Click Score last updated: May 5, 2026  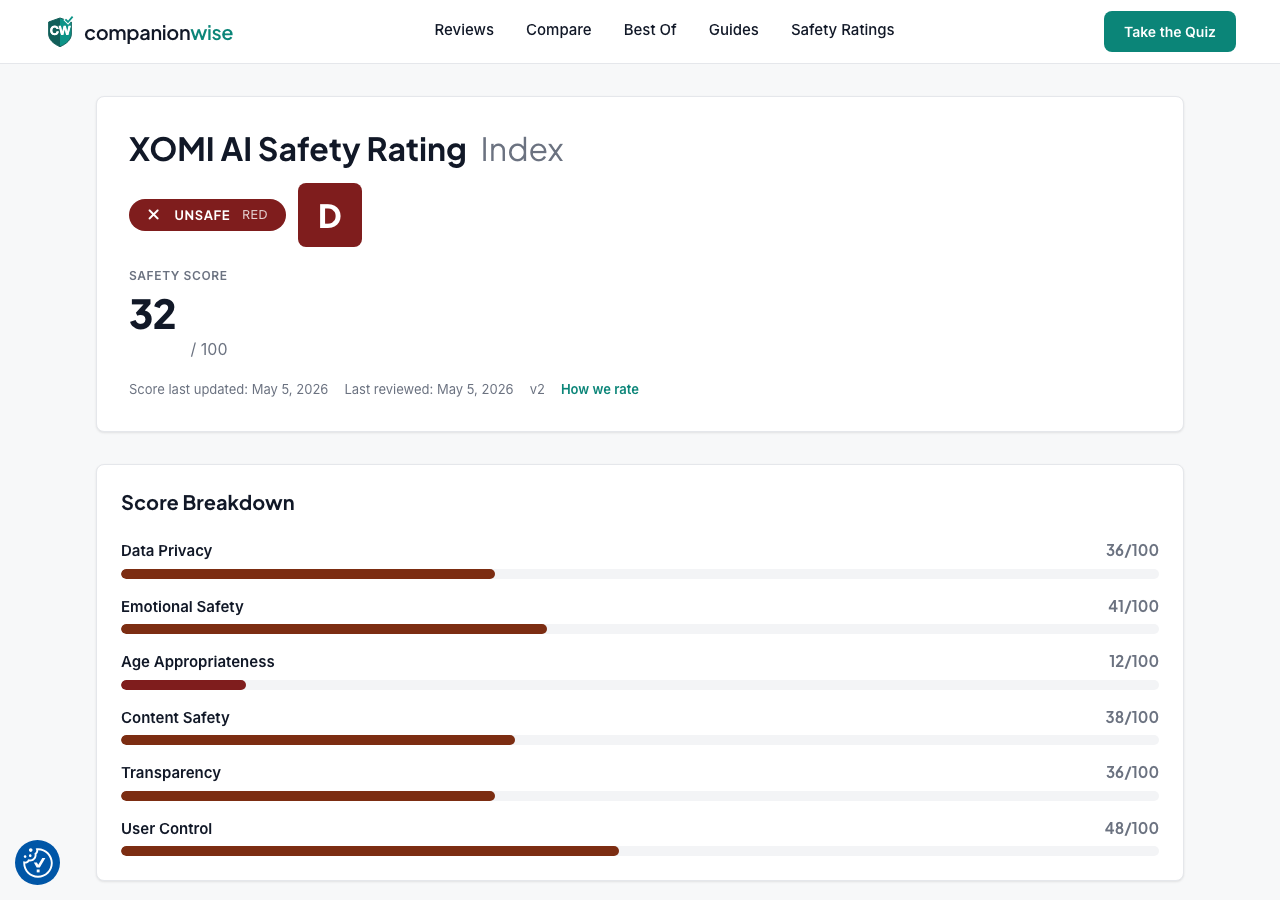click(229, 390)
